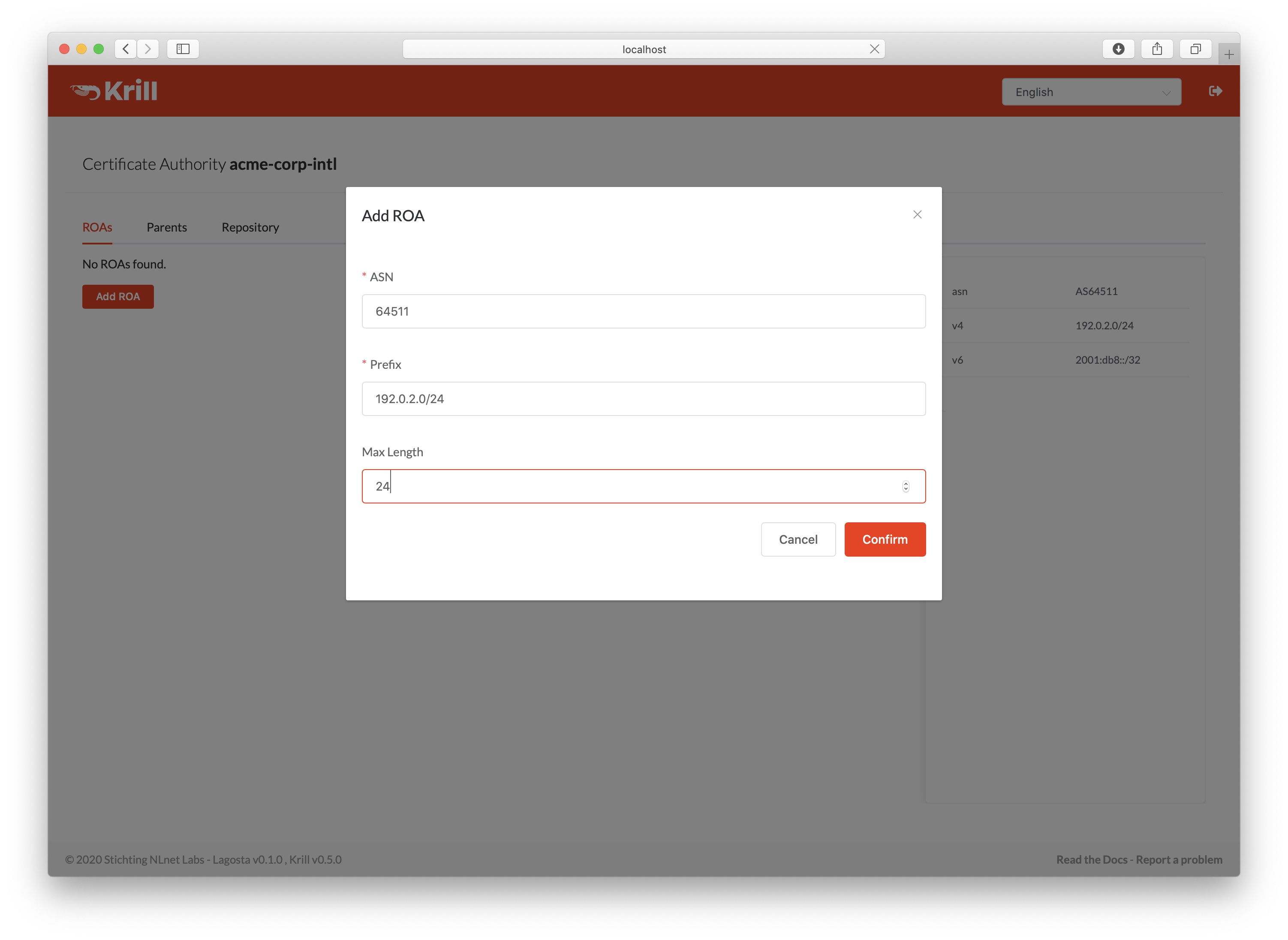This screenshot has width=1288, height=940.
Task: Switch to the ROAs tab
Action: pyautogui.click(x=97, y=227)
